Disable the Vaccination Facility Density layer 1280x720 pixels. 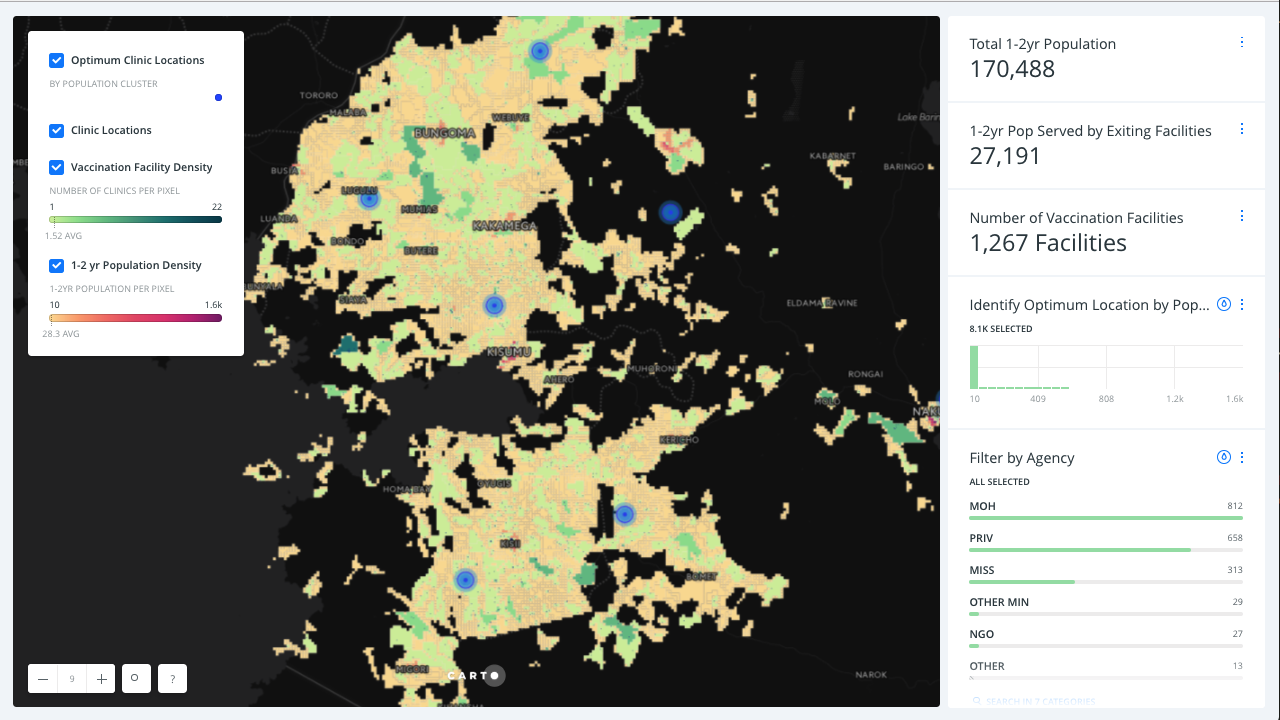(x=57, y=168)
